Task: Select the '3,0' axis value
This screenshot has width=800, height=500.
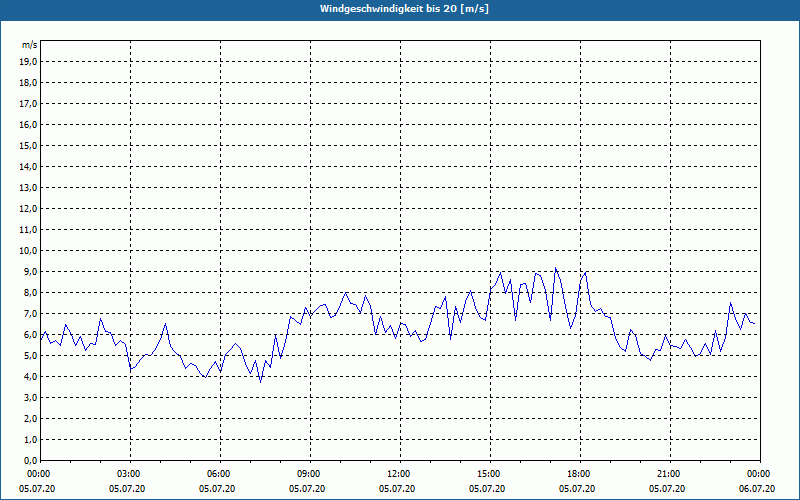Action: click(30, 397)
